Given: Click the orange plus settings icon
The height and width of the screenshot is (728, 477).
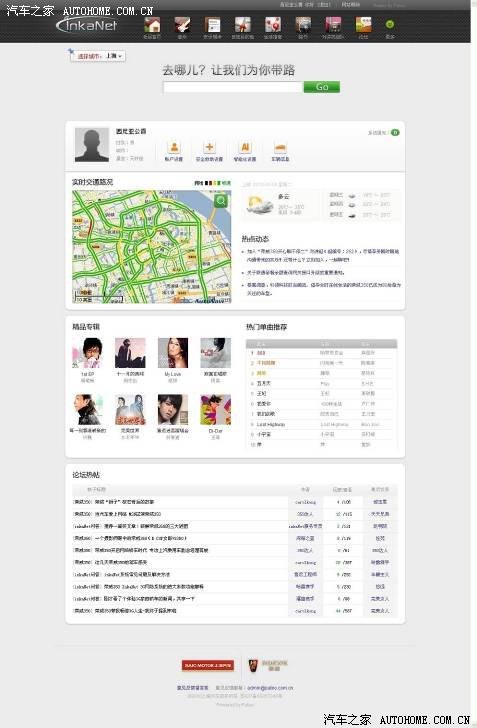Looking at the screenshot, I should coord(209,147).
